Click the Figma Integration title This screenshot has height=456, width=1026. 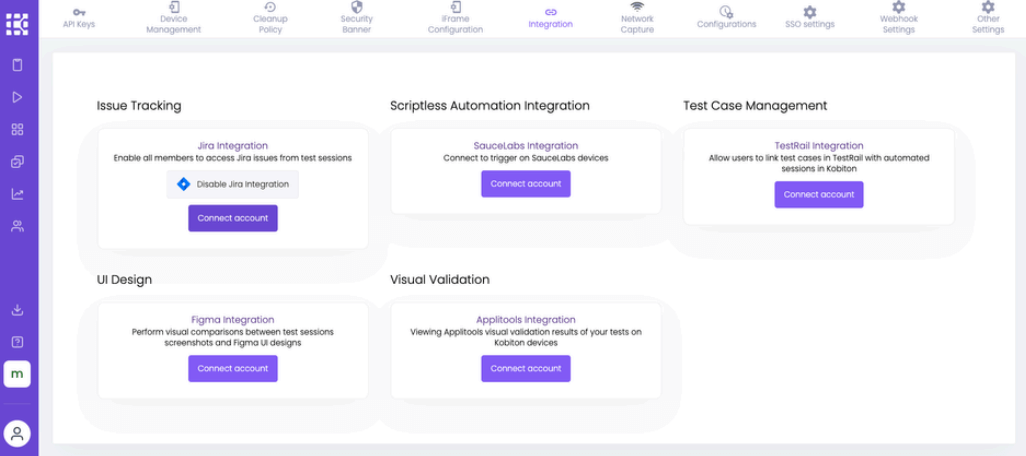(233, 320)
